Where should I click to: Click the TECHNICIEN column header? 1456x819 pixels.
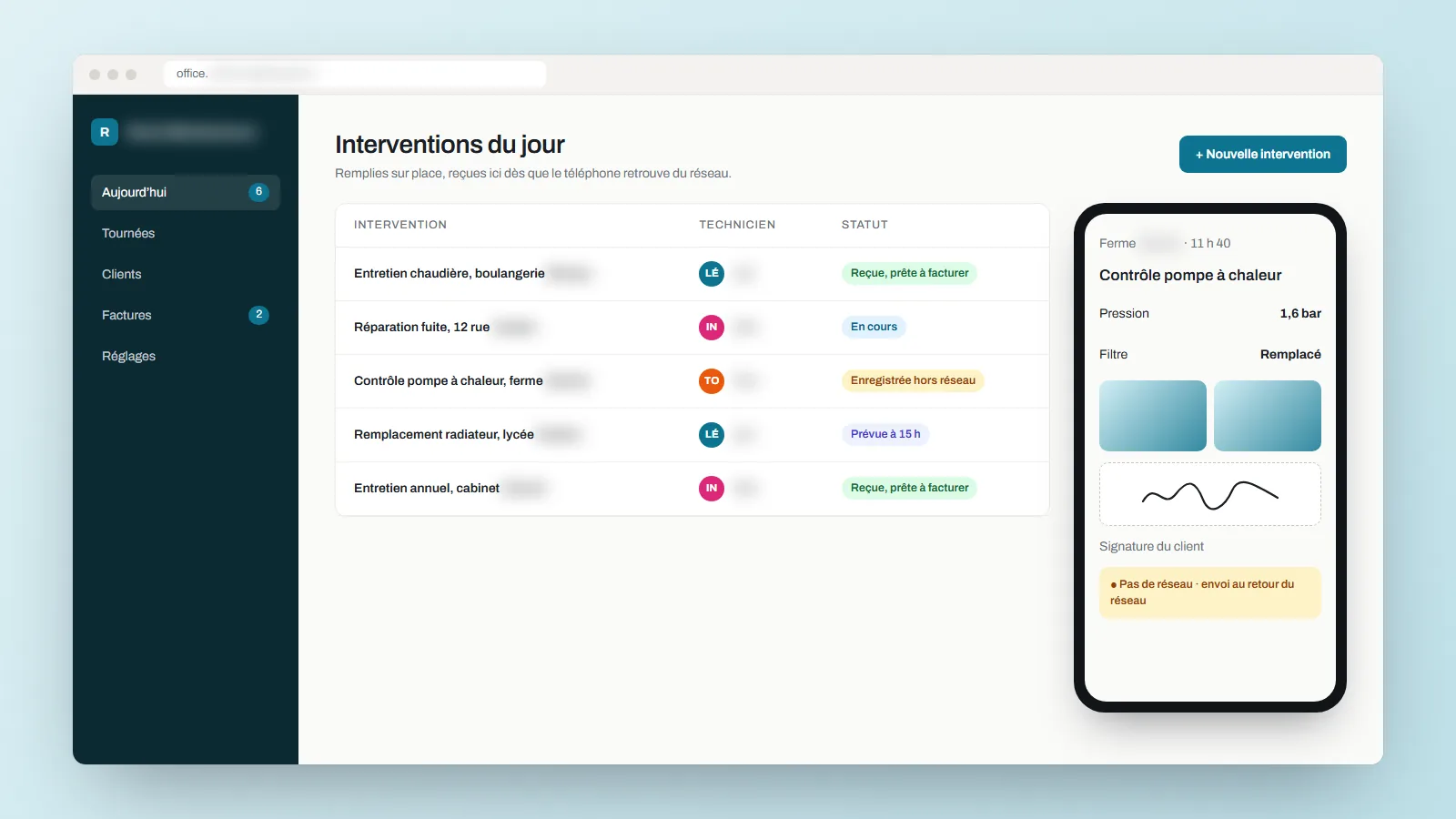(x=737, y=225)
